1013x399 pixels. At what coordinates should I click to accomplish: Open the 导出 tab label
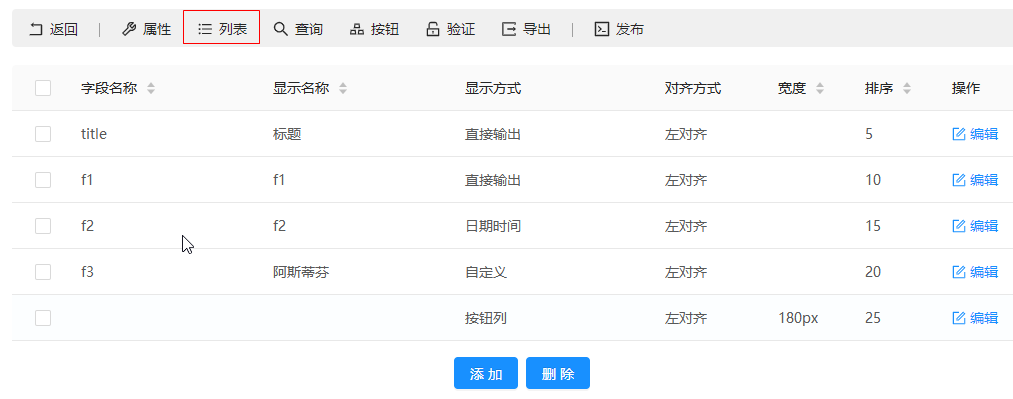[537, 29]
